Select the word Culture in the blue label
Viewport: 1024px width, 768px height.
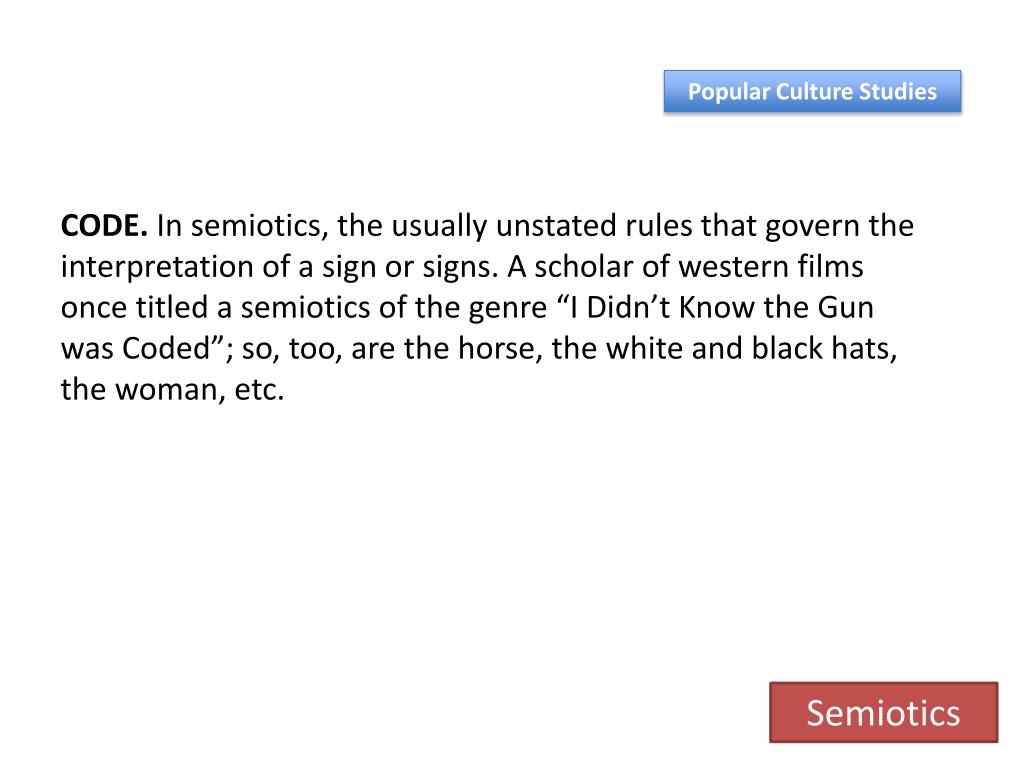coord(814,91)
